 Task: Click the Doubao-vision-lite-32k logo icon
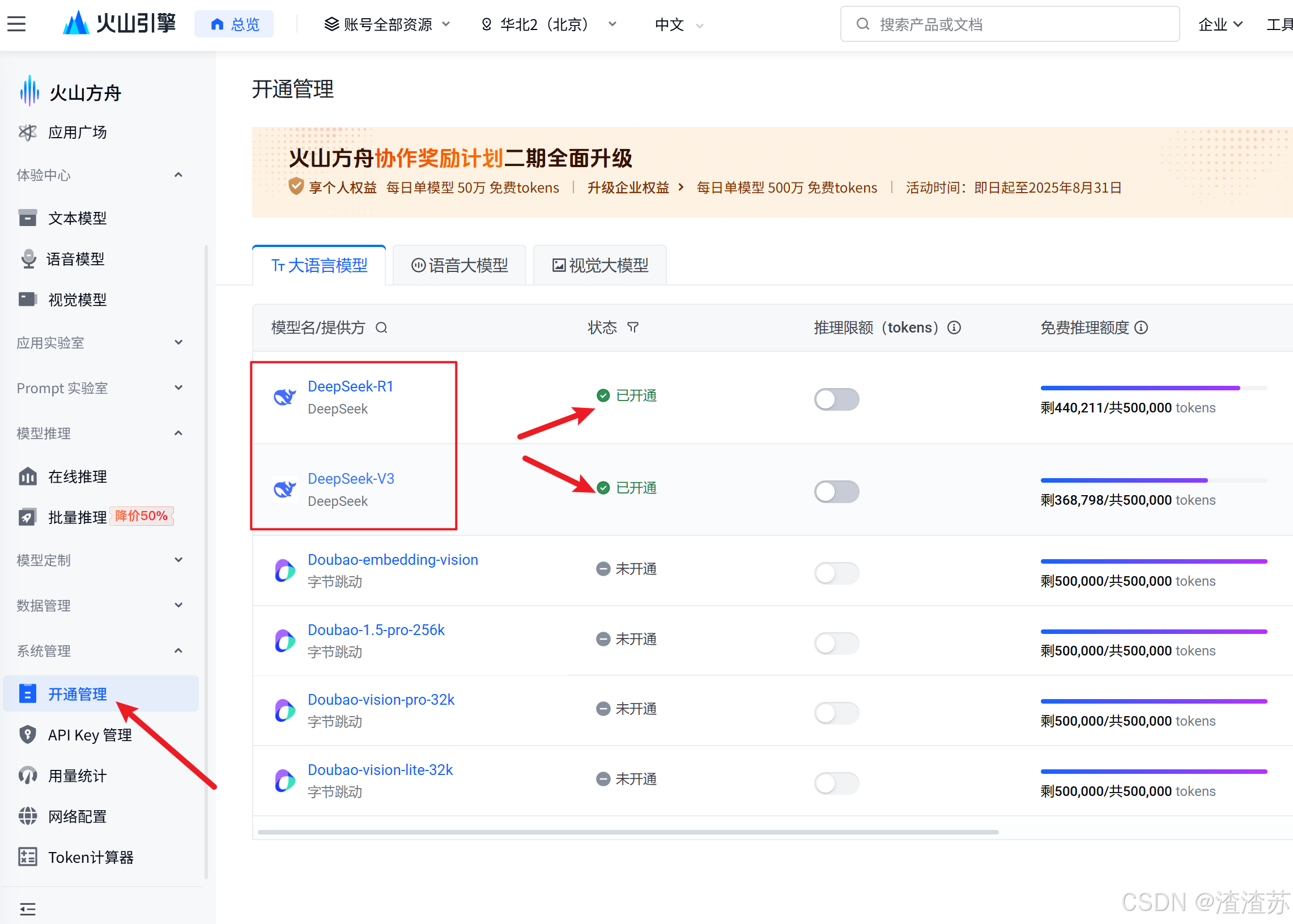(x=284, y=781)
